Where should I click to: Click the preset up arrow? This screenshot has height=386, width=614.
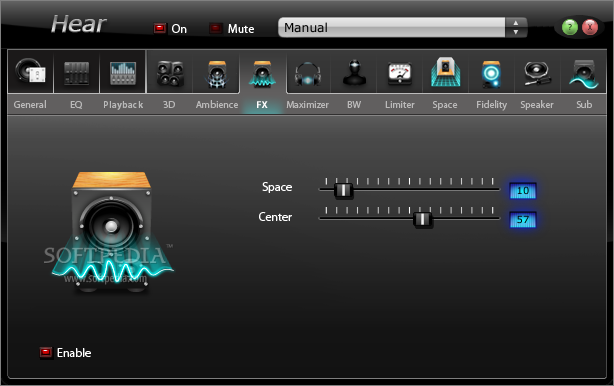(x=516, y=23)
